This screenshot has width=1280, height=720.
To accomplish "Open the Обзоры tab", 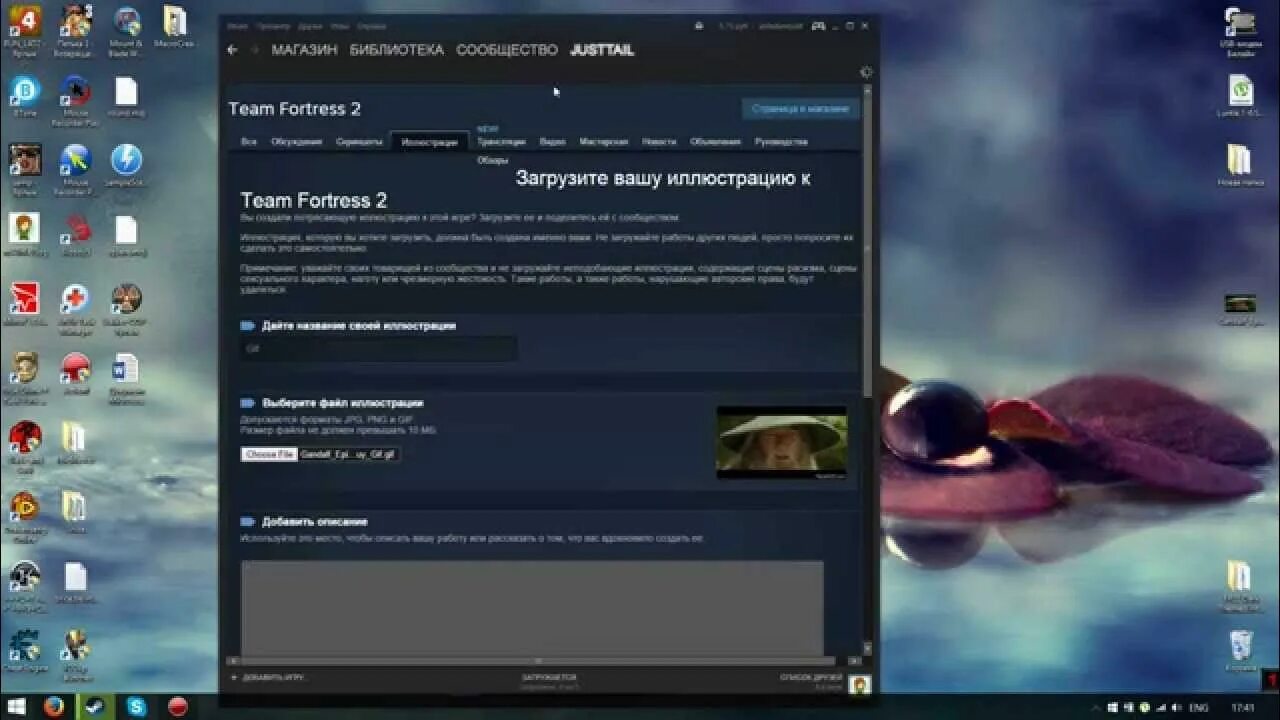I will click(492, 161).
